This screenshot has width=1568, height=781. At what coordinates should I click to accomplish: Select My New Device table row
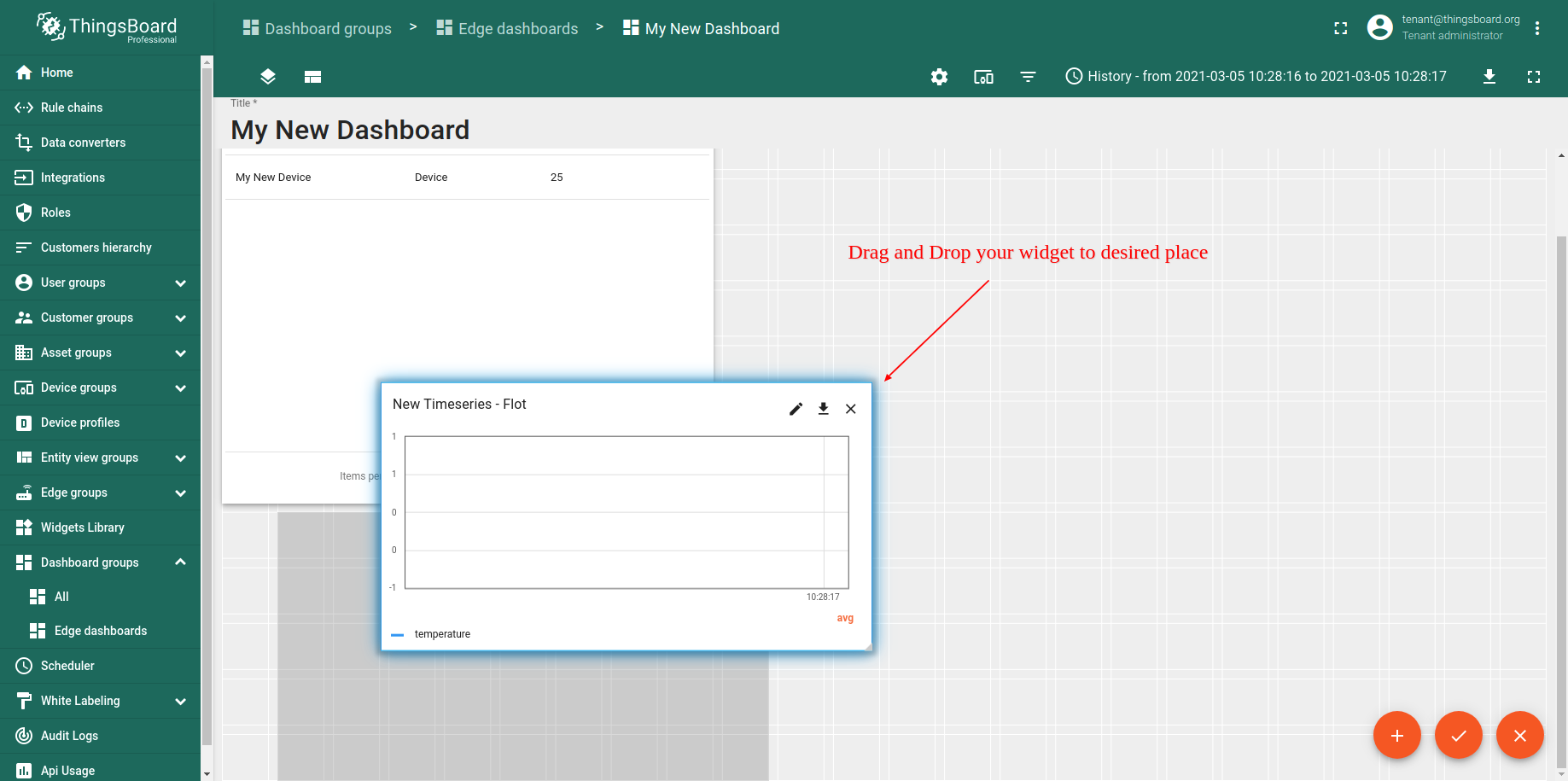click(468, 178)
